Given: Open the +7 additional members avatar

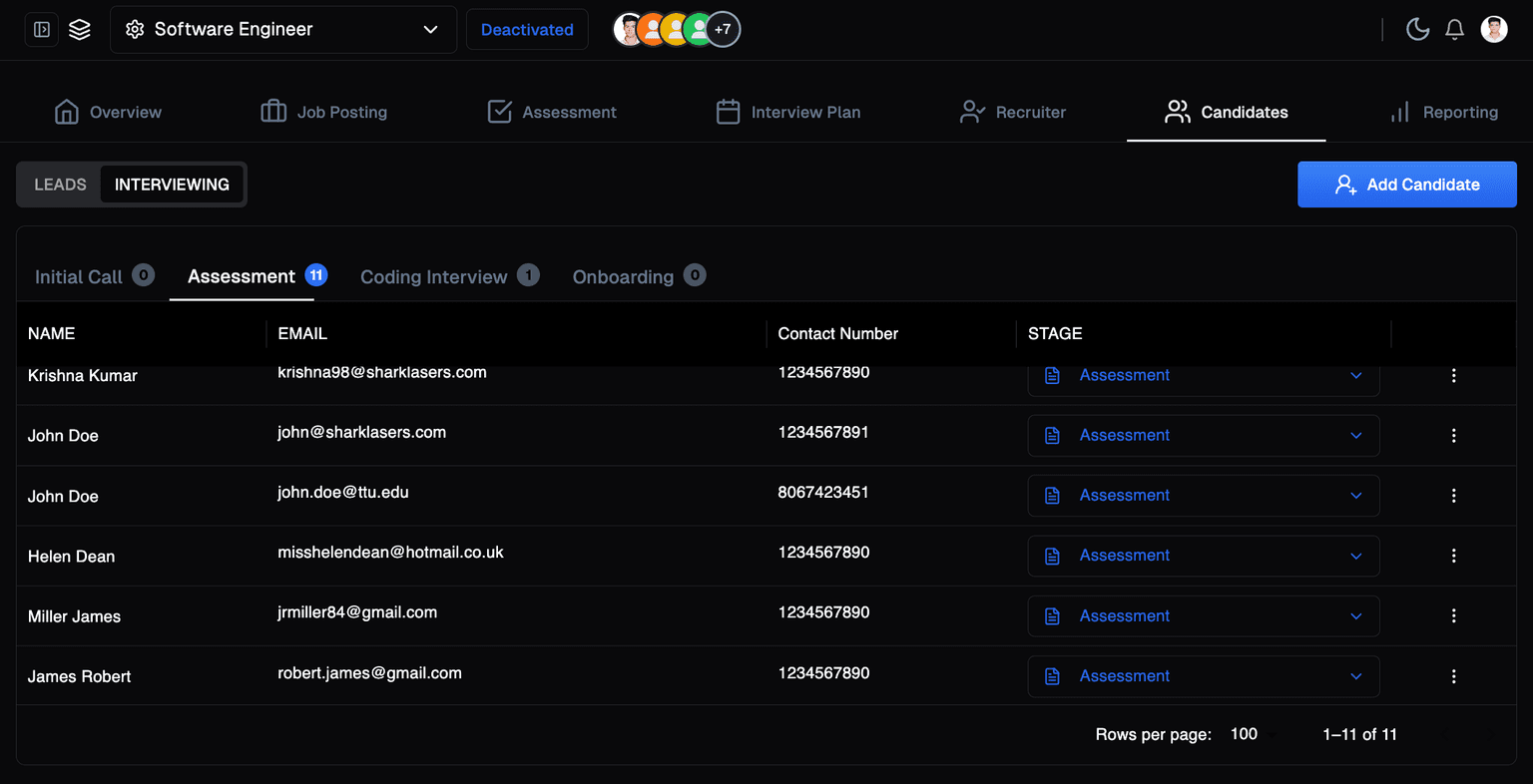Looking at the screenshot, I should pos(723,30).
